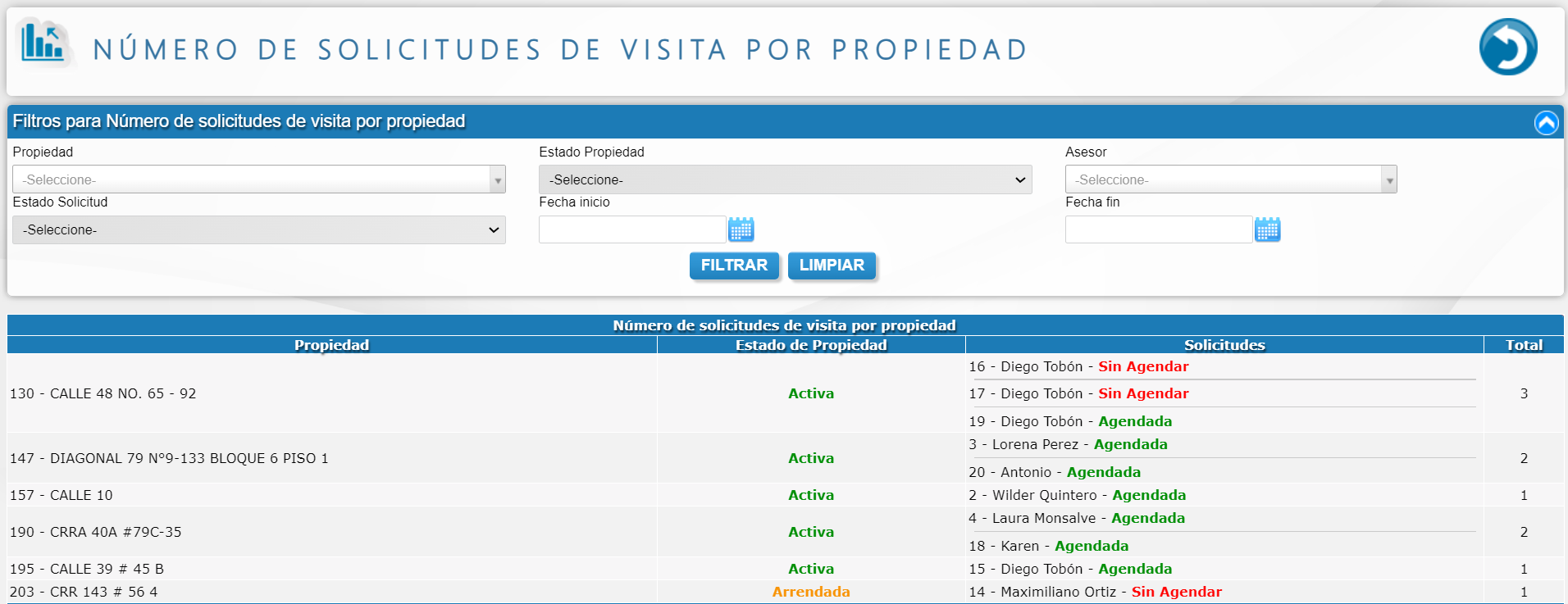
Task: Click the FILTRAR button
Action: [x=734, y=266]
